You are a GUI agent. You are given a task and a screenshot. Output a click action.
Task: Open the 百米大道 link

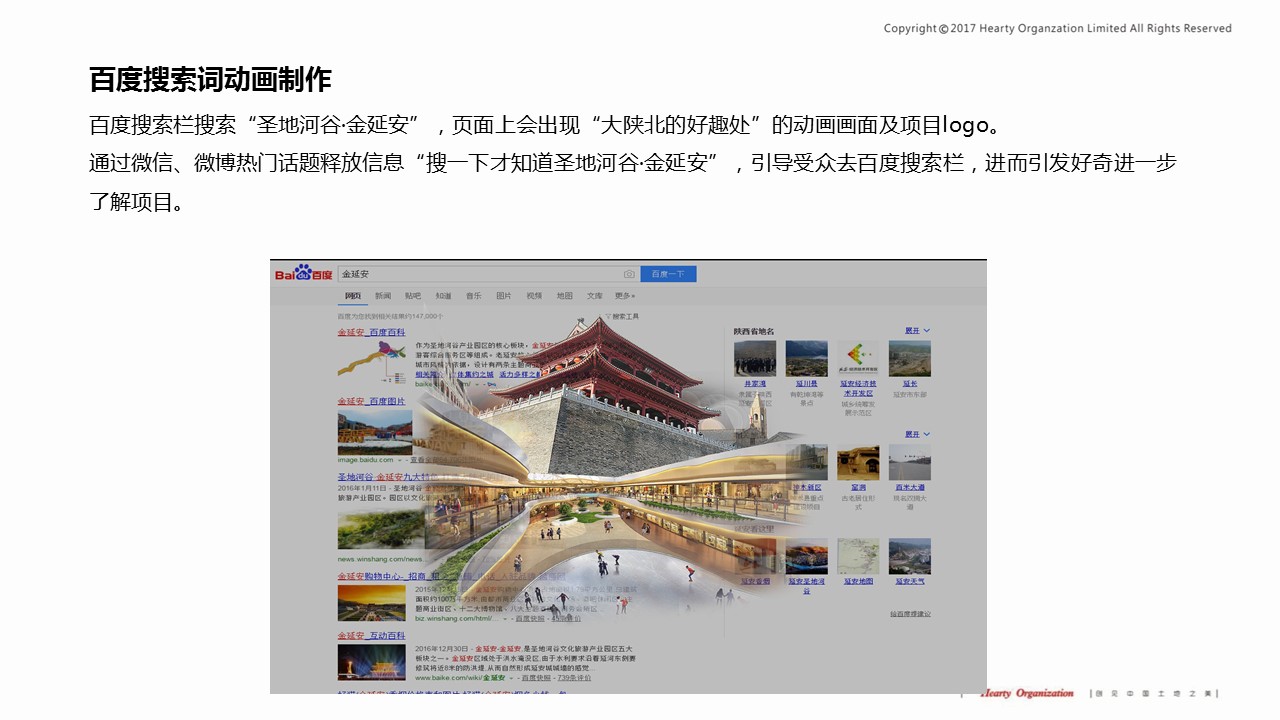coord(910,487)
